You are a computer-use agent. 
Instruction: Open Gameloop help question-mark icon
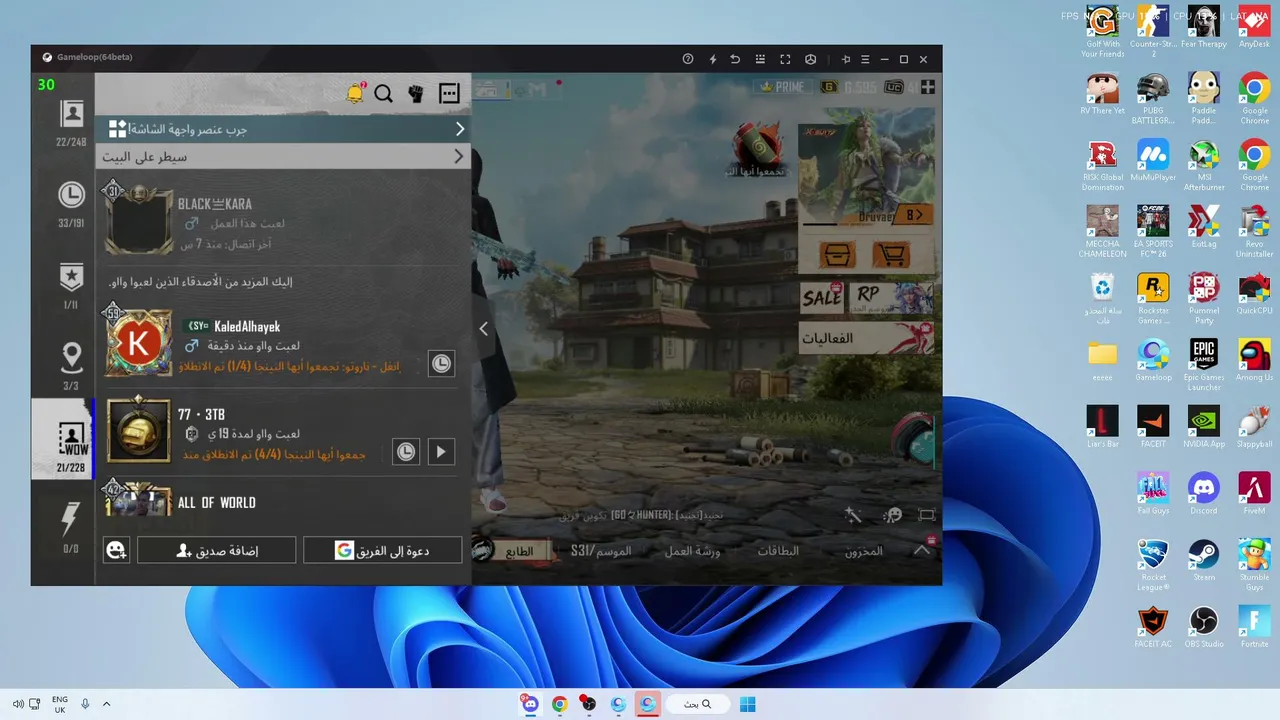688,59
